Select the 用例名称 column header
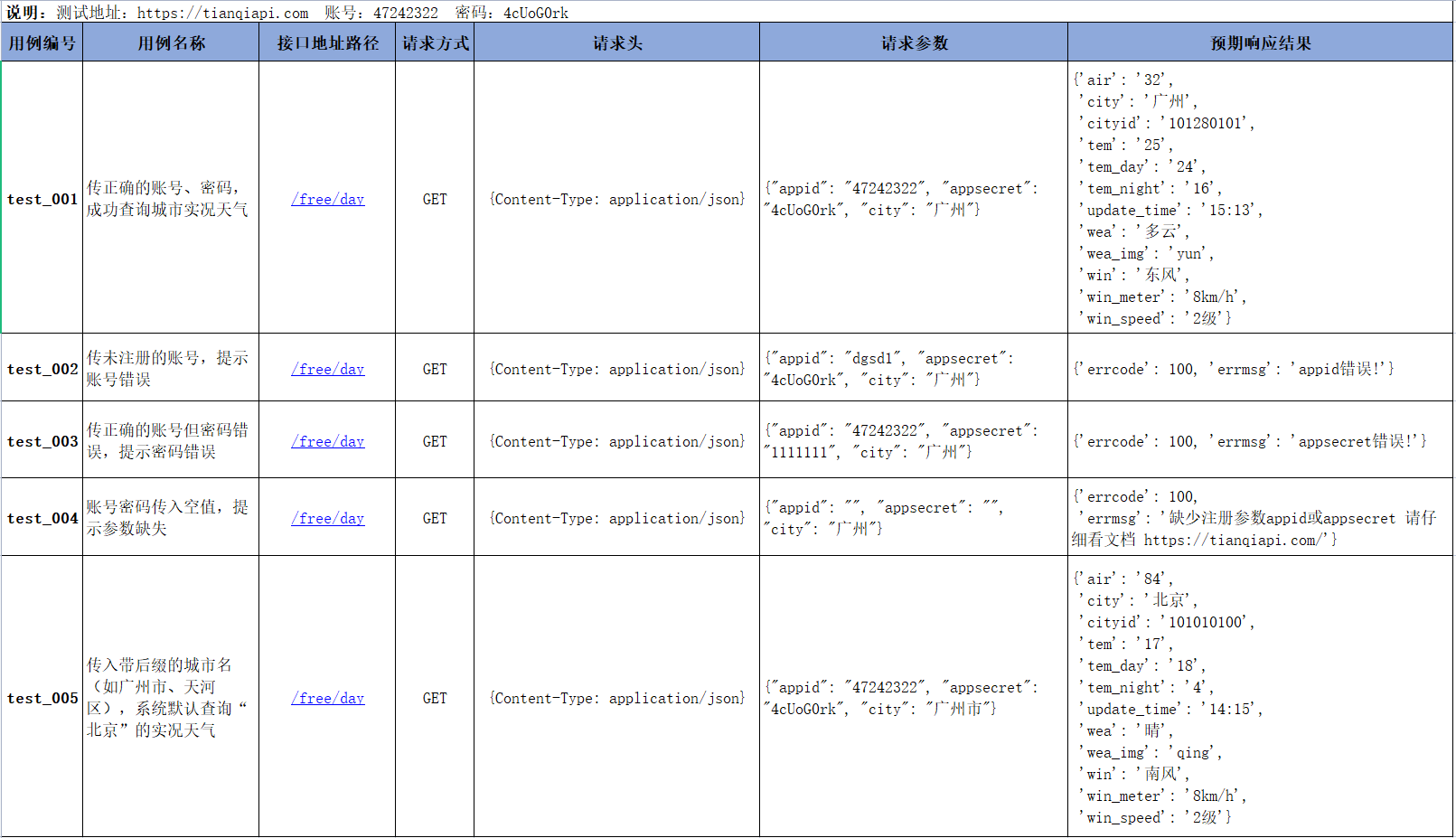The width and height of the screenshot is (1456, 838). click(x=170, y=42)
